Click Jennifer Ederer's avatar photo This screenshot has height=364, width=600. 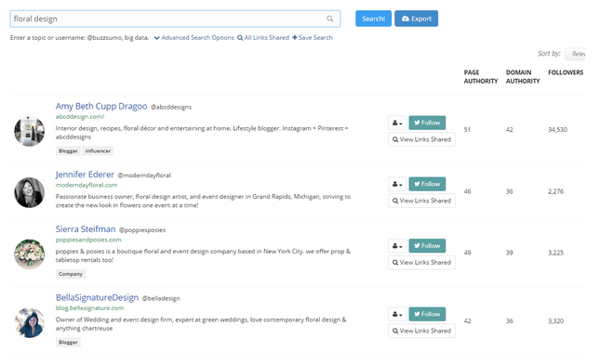29,192
